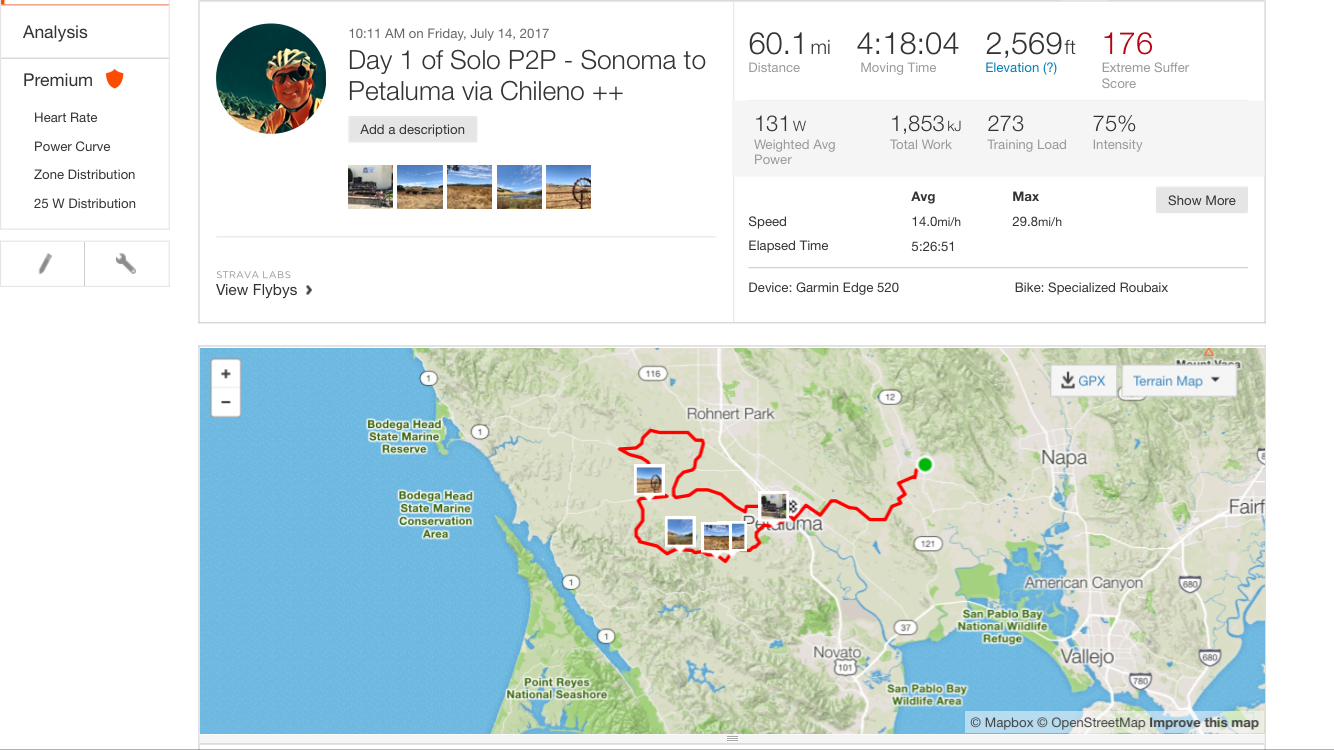Image resolution: width=1334 pixels, height=750 pixels.
Task: Click the checkered finish flag marker
Action: click(794, 506)
